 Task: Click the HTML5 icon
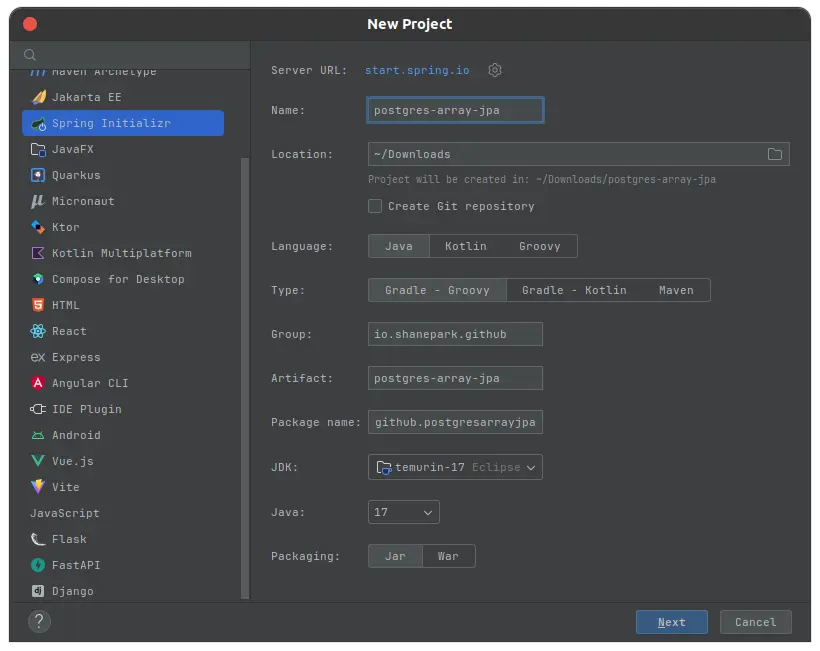(38, 305)
